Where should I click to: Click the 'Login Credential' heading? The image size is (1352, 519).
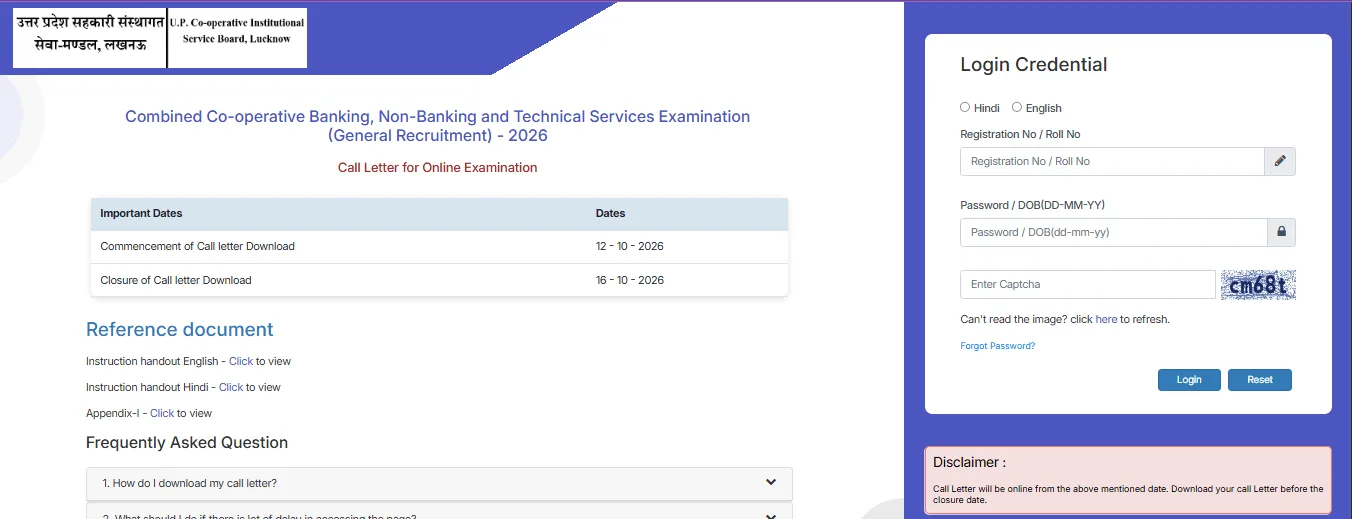point(1034,64)
